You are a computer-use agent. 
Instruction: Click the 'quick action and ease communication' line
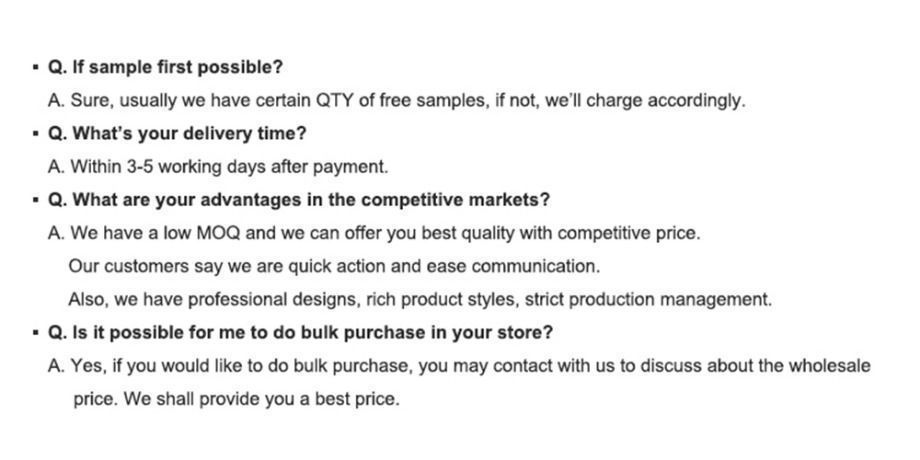point(334,266)
